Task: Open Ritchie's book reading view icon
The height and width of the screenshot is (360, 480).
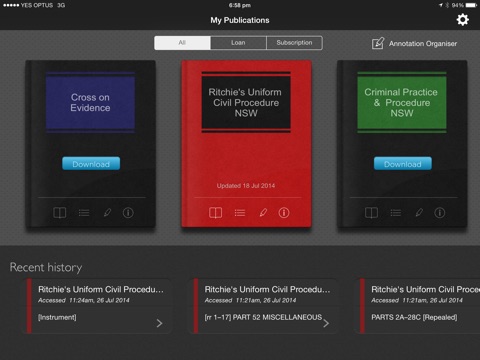Action: (x=215, y=213)
